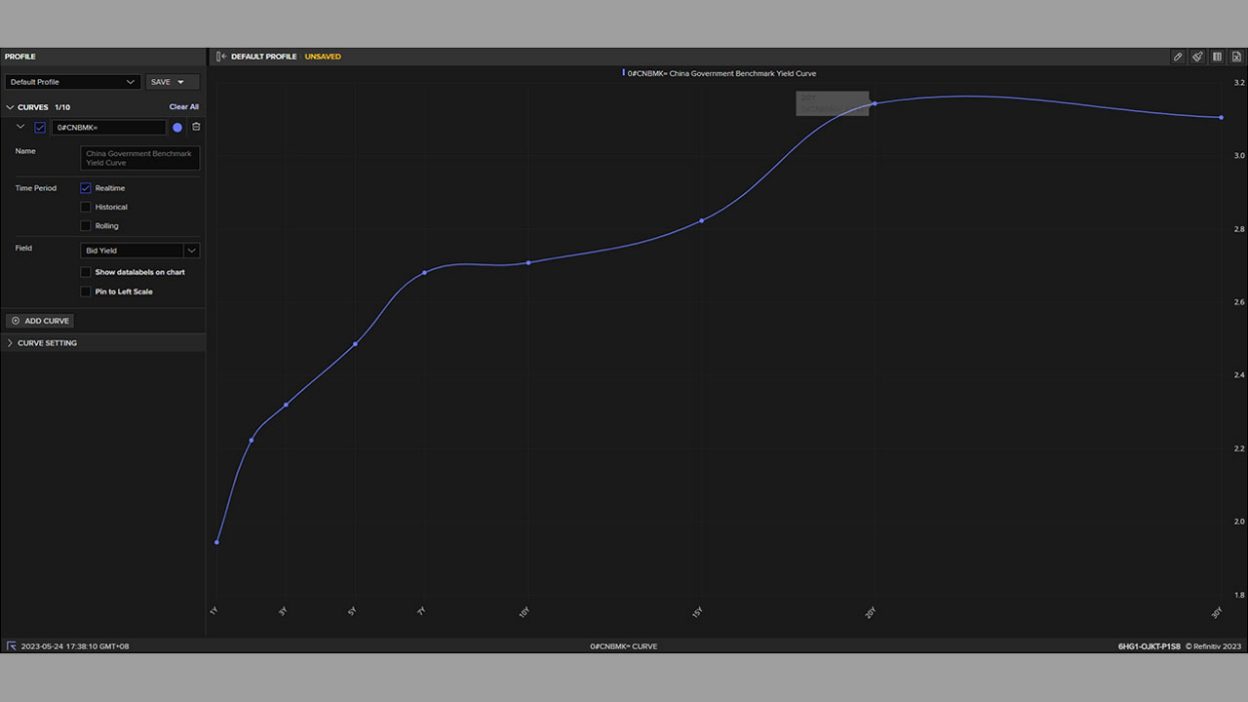Click the delete curve trash icon for 0#CNBMK=

tap(196, 126)
